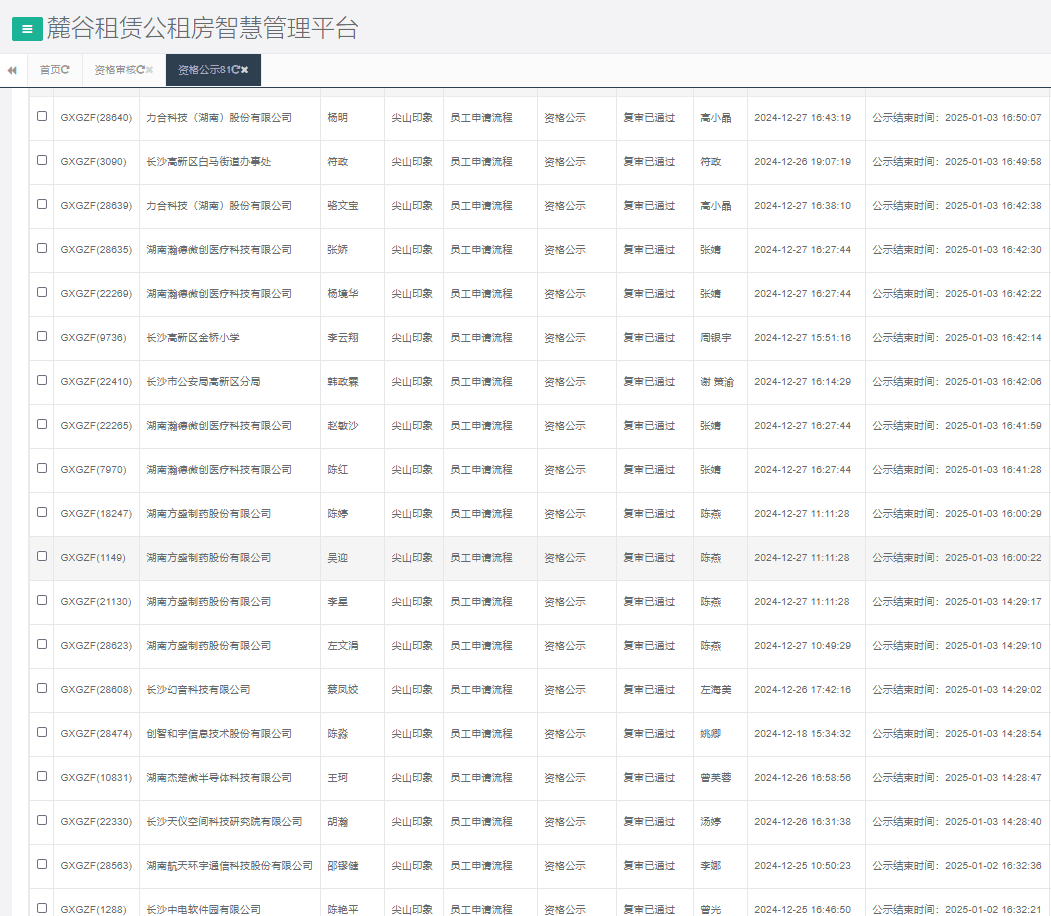Click company name 长沙高新区金桥小学
The height and width of the screenshot is (916, 1051).
coord(193,338)
